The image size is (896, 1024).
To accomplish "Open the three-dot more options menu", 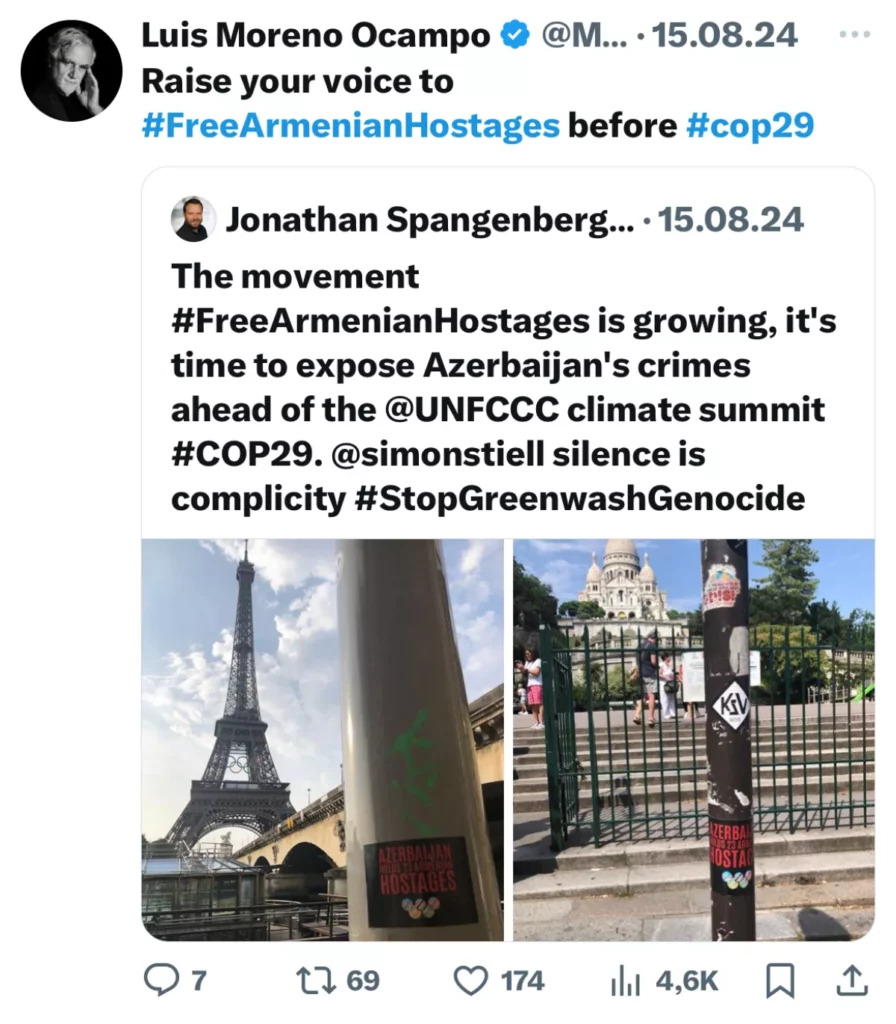I will [855, 34].
